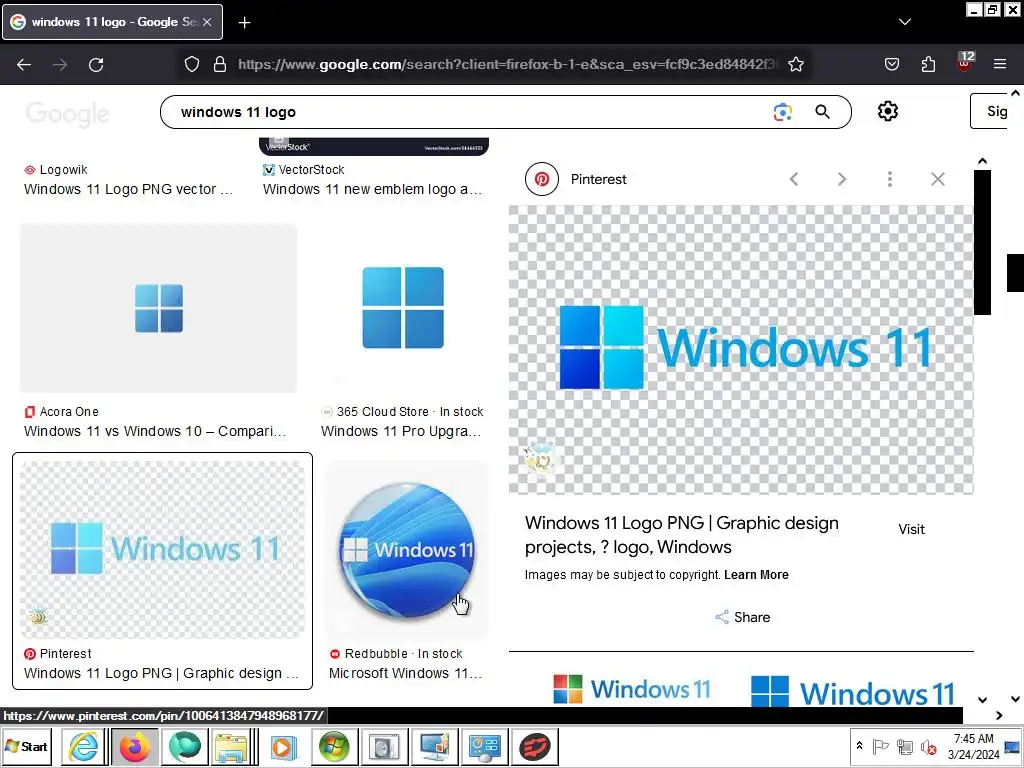
Task: Launch Internet Explorer from the taskbar
Action: [83, 746]
